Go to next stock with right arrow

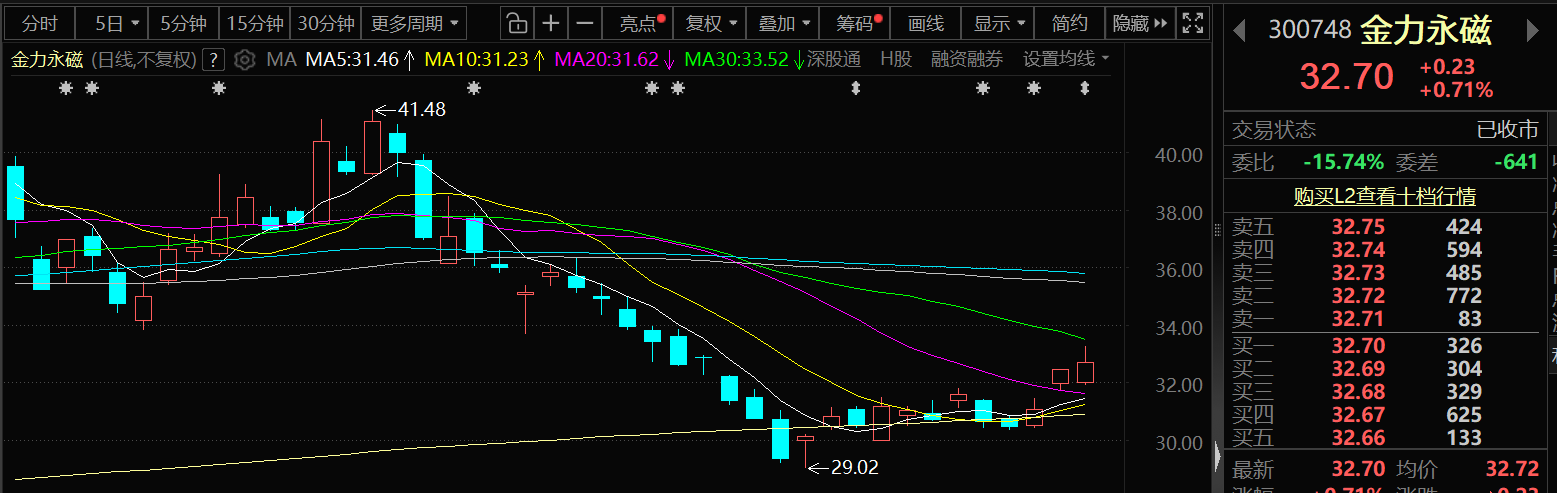click(x=1532, y=31)
